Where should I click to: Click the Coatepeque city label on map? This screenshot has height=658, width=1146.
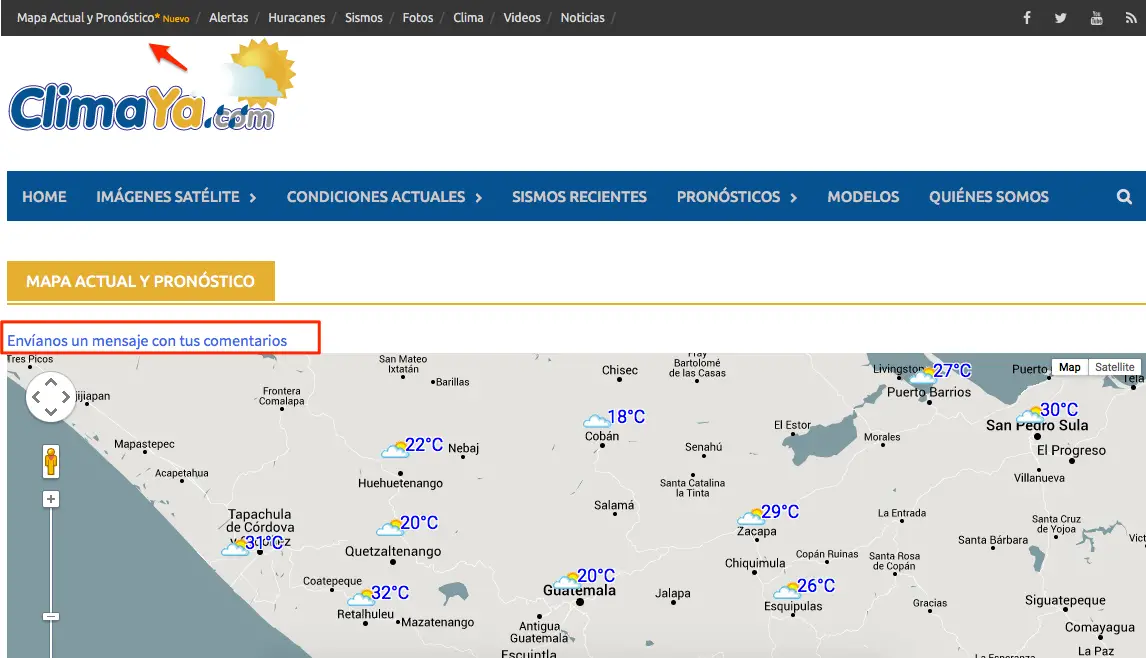pyautogui.click(x=333, y=581)
